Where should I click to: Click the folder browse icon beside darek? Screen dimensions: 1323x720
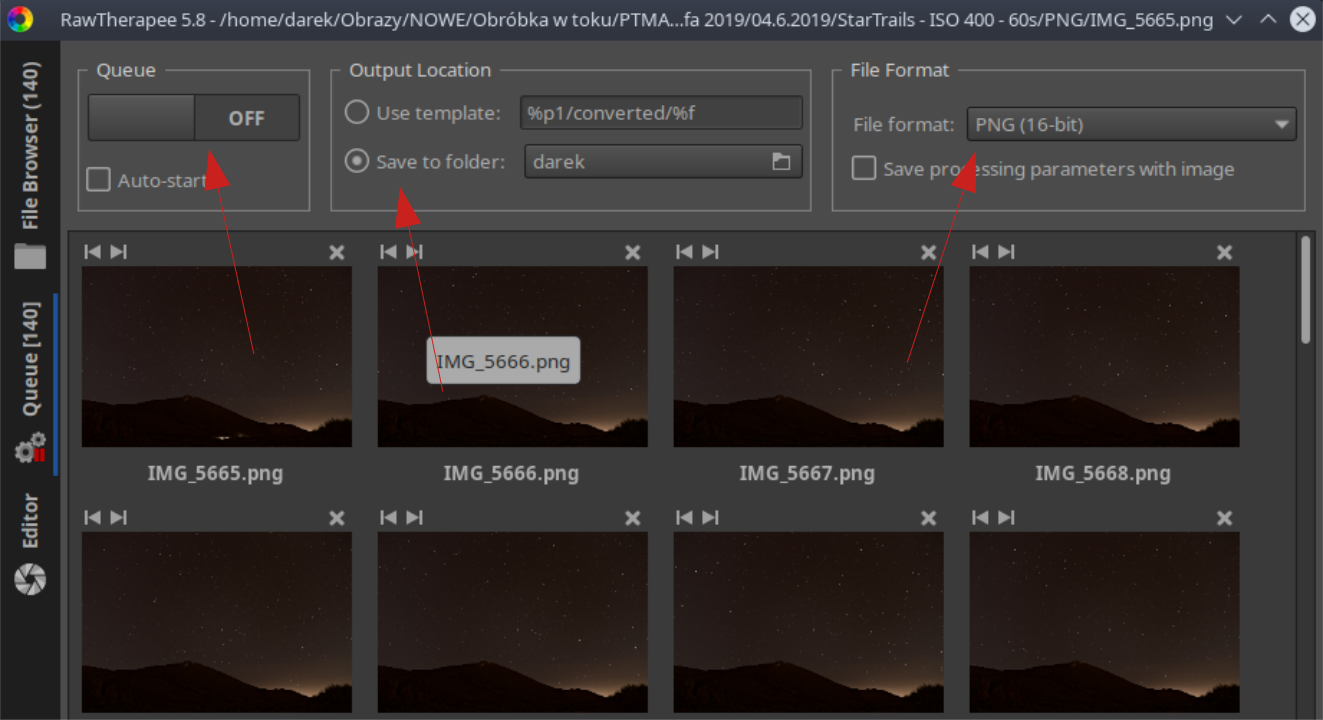click(x=781, y=161)
